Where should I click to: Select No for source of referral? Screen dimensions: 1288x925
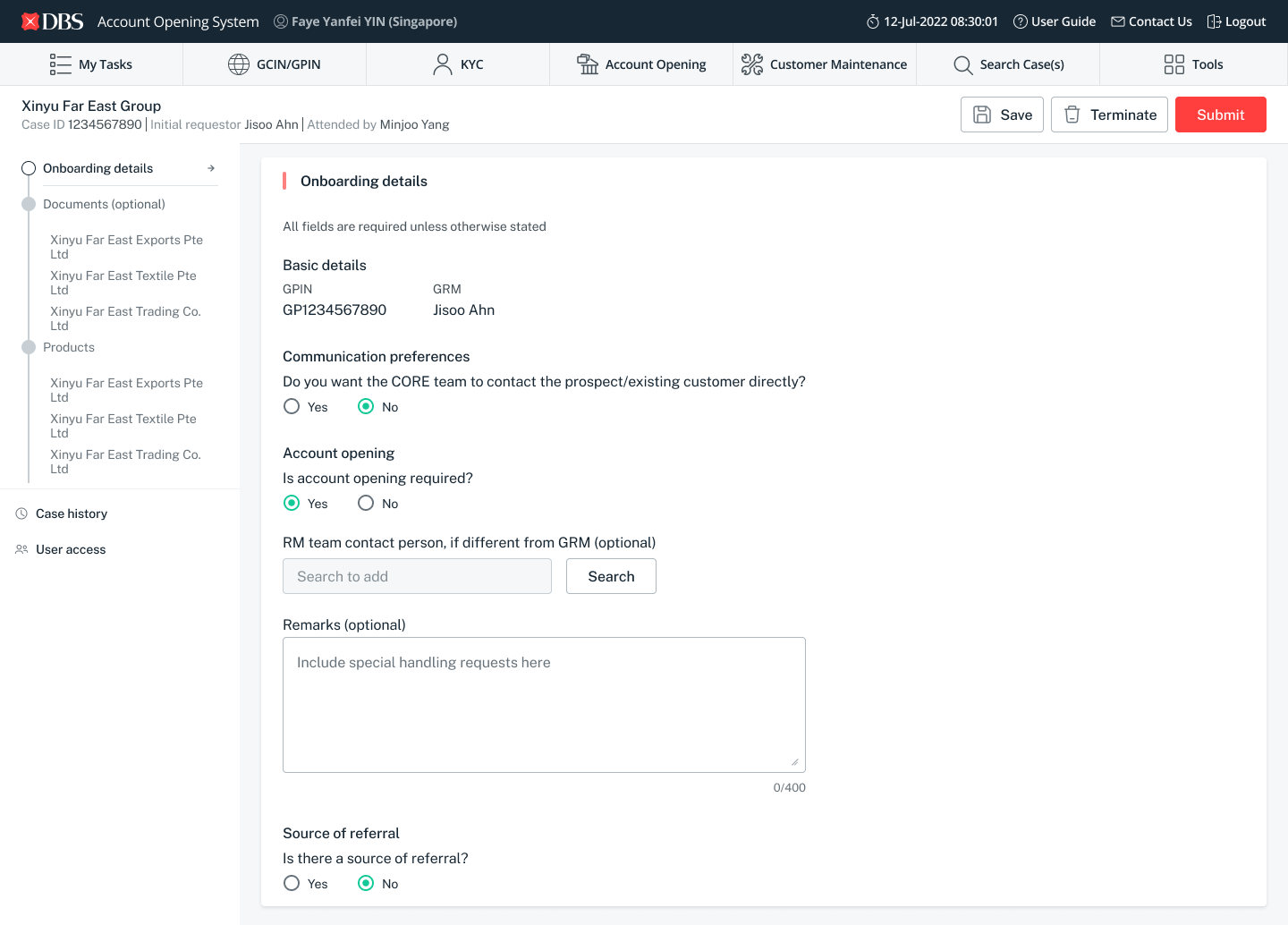click(366, 883)
